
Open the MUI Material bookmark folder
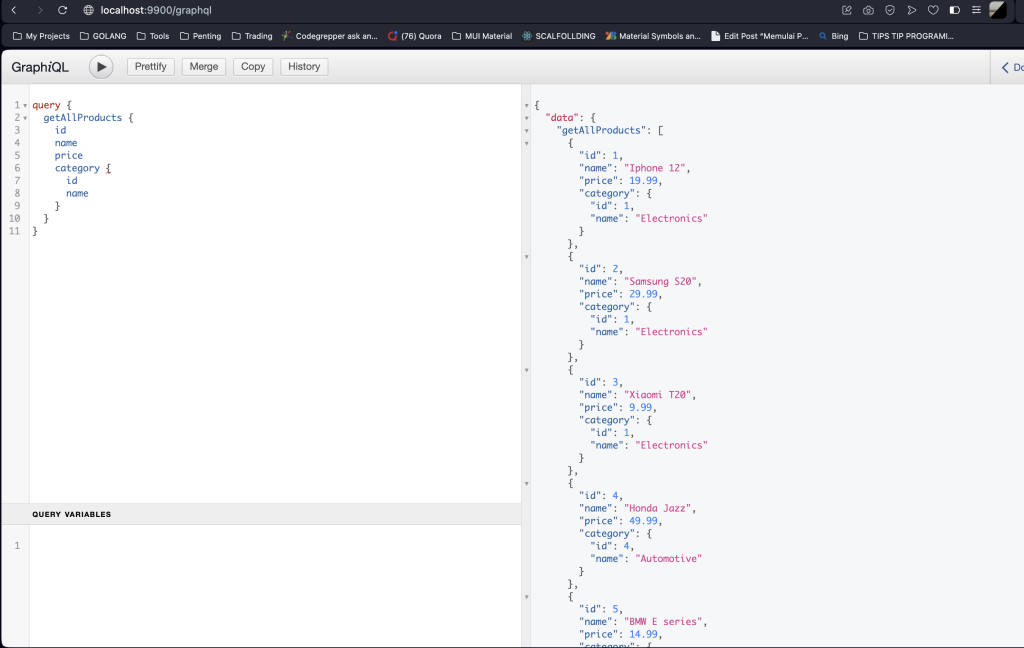482,36
